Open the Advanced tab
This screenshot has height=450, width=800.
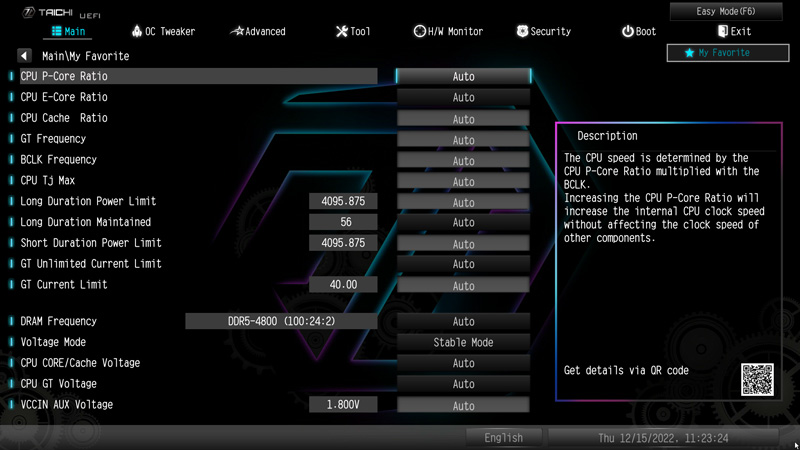258,32
